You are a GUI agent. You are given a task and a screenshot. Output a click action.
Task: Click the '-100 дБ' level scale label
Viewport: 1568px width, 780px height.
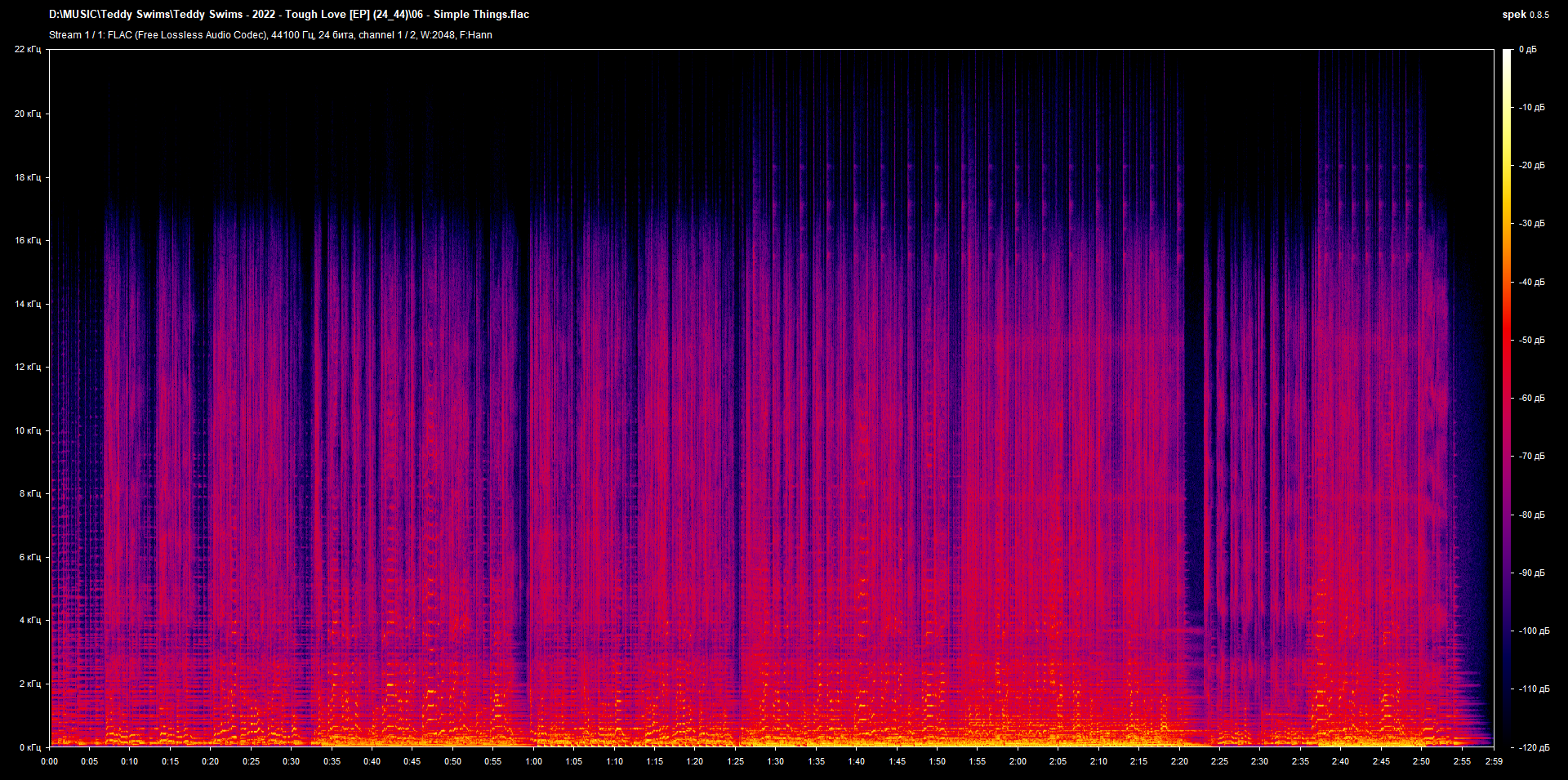(x=1535, y=631)
